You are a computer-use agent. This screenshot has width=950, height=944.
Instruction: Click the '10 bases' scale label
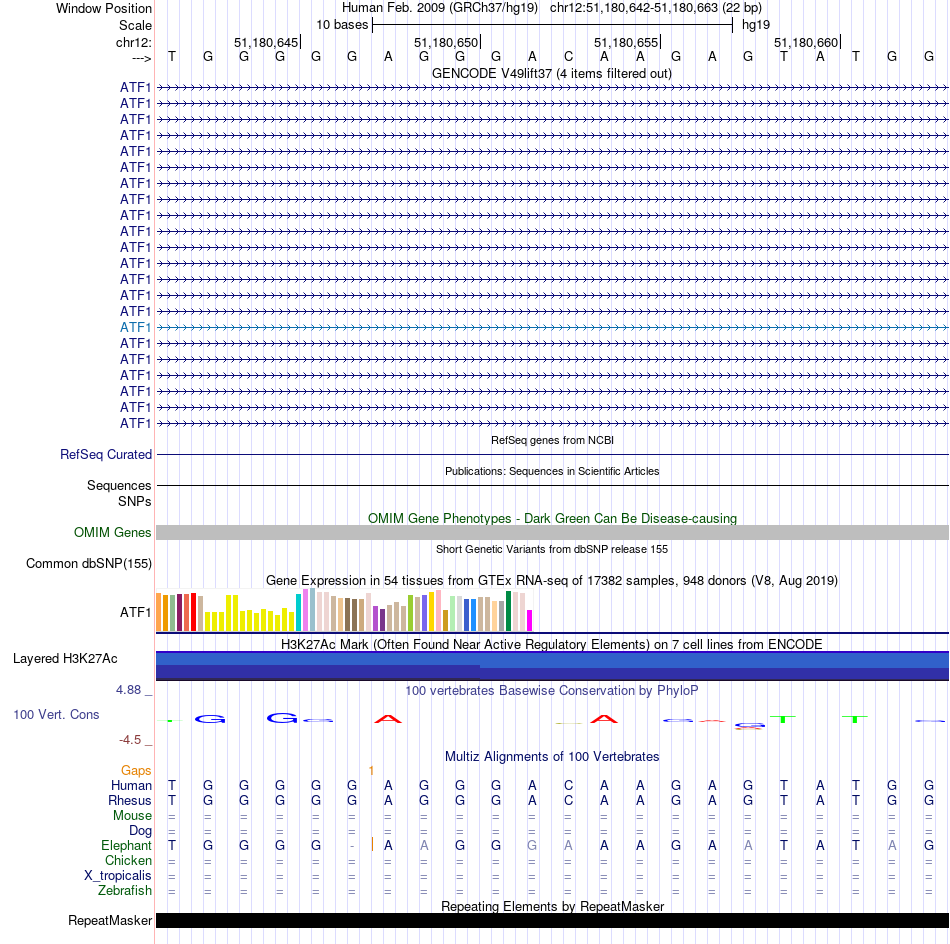click(342, 25)
